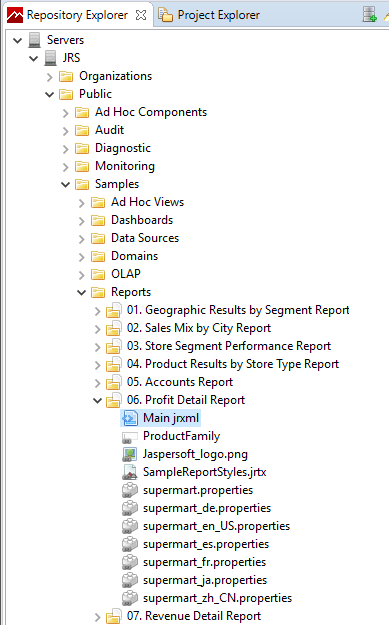This screenshot has height=625, width=389.
Task: Click the Organizations folder icon
Action: pos(66,76)
